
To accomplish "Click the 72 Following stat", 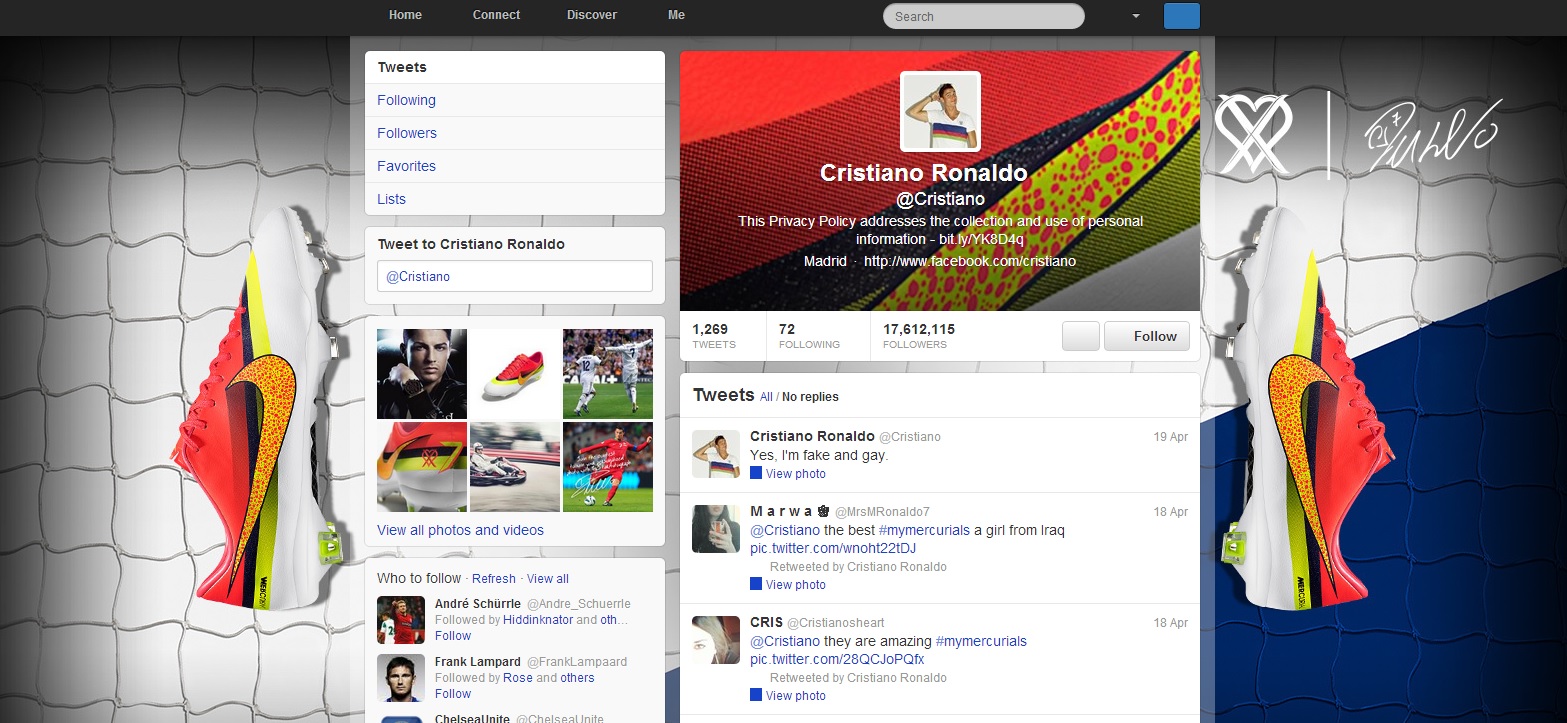I will [x=809, y=336].
